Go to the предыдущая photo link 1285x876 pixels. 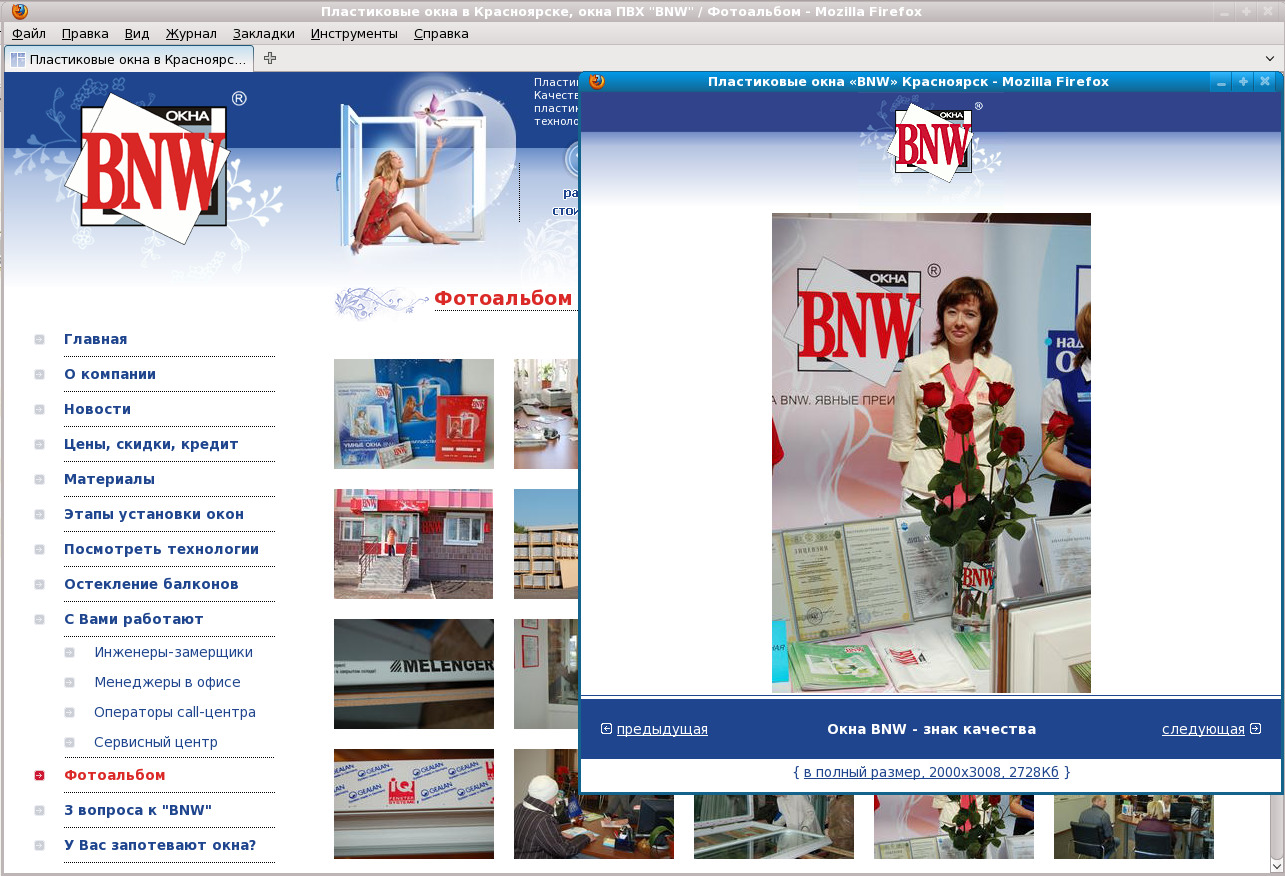[662, 729]
